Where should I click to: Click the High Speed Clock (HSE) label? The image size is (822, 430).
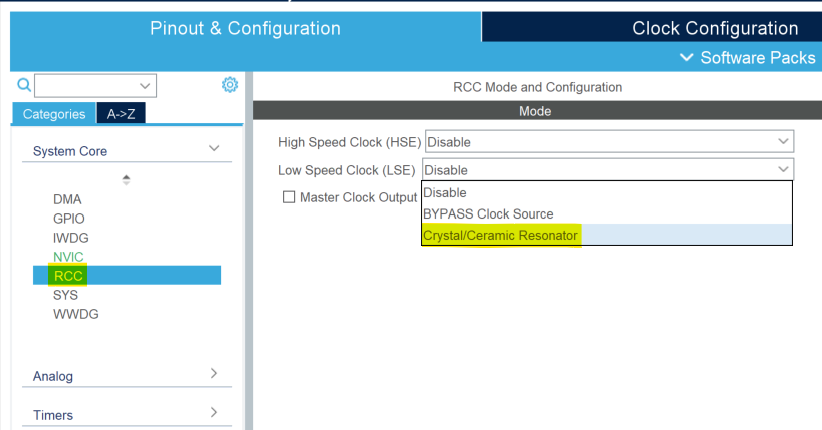point(350,142)
